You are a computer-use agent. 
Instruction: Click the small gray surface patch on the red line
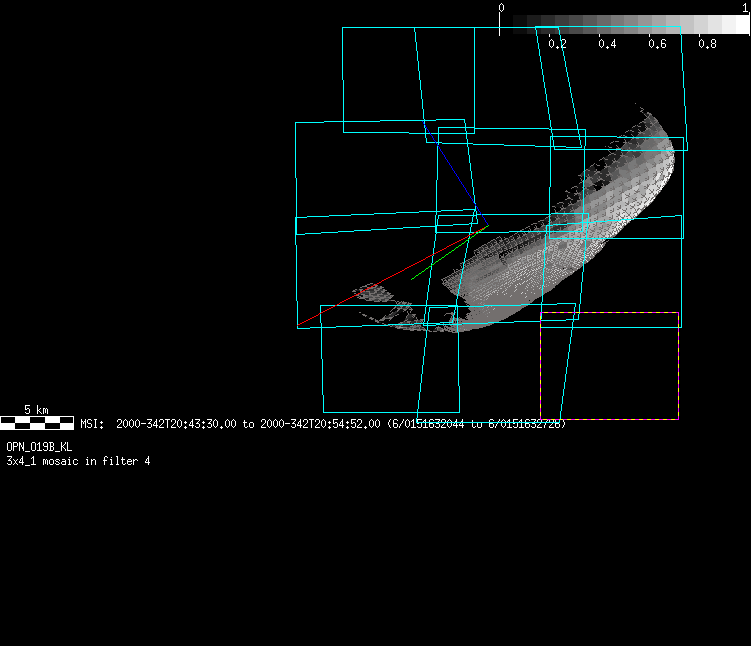pyautogui.click(x=371, y=291)
